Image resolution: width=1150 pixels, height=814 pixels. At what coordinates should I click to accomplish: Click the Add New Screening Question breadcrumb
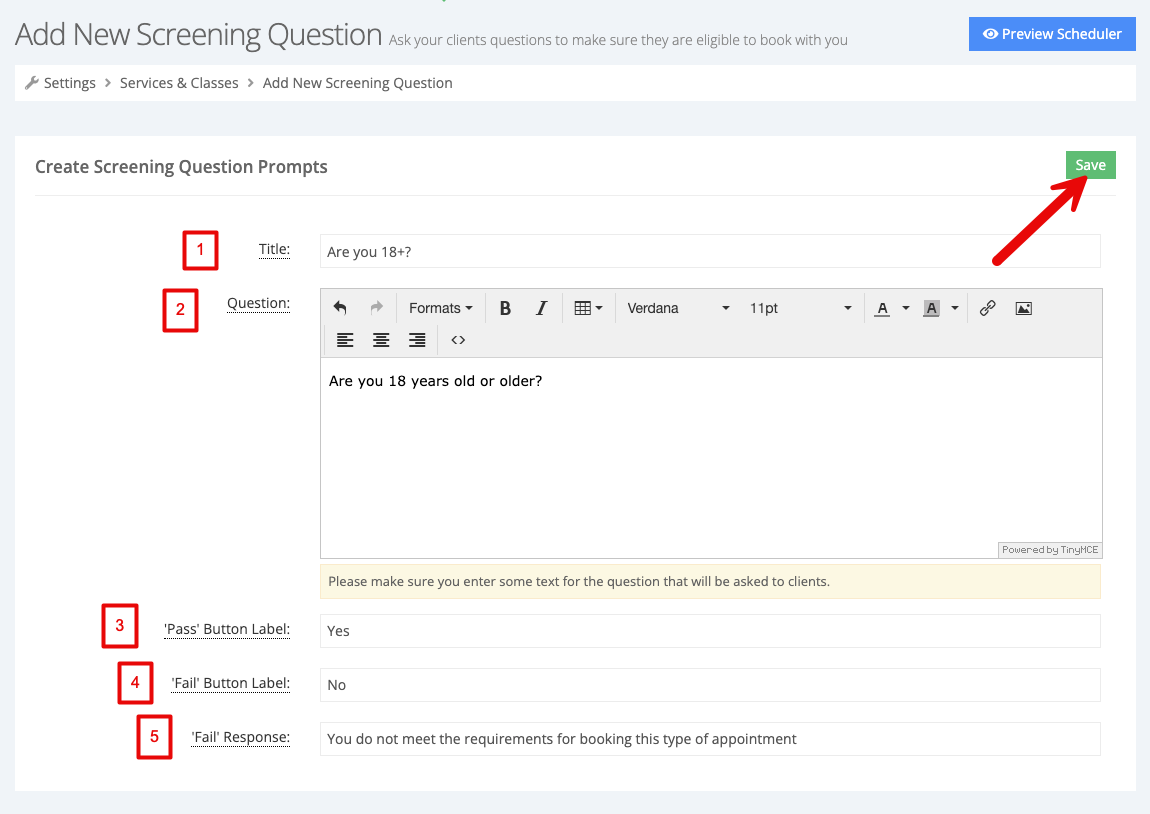pyautogui.click(x=357, y=83)
